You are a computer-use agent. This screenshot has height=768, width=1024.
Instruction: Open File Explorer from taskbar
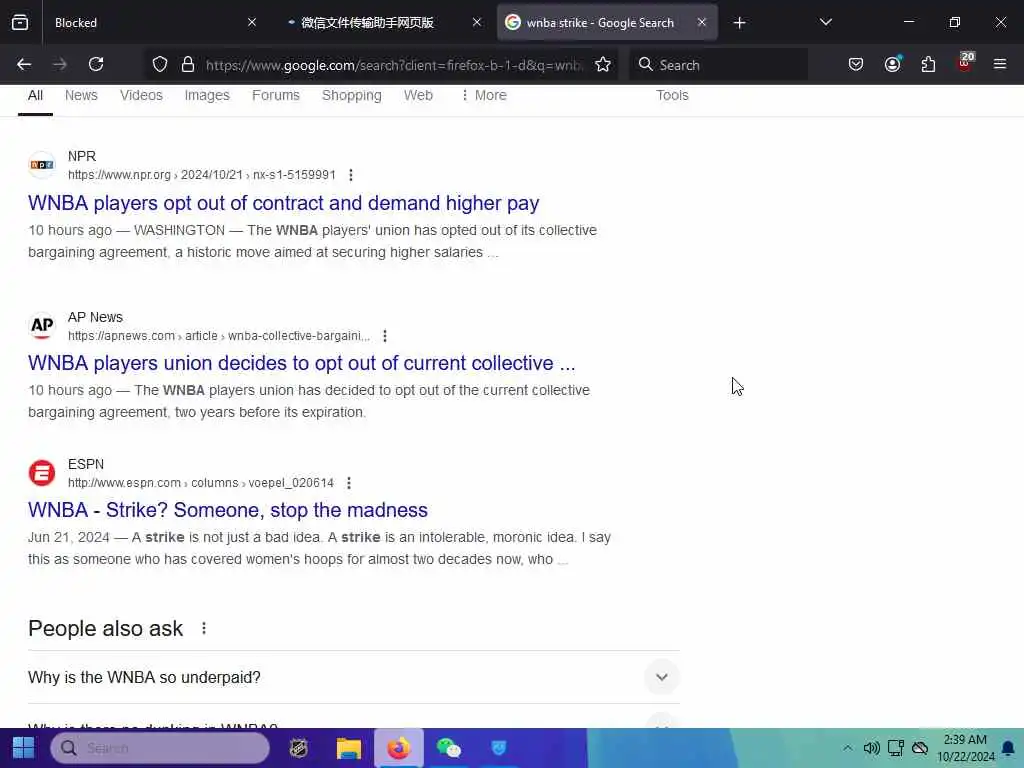349,748
